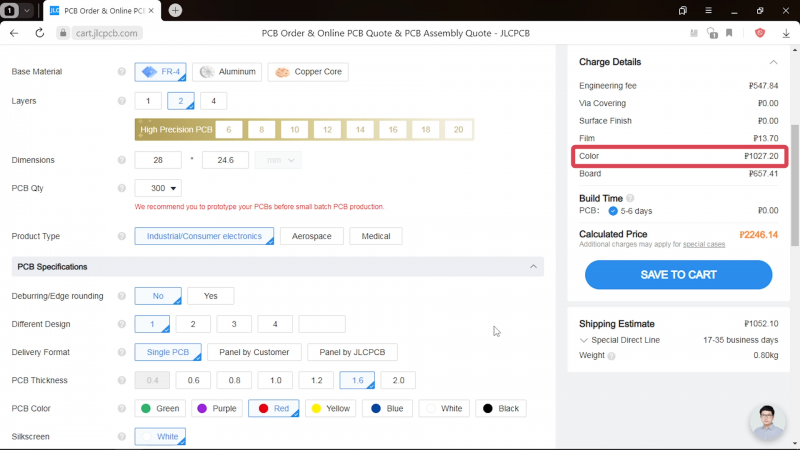Choose Panel by Customer delivery format
Viewport: 800px width, 450px height.
click(x=254, y=352)
